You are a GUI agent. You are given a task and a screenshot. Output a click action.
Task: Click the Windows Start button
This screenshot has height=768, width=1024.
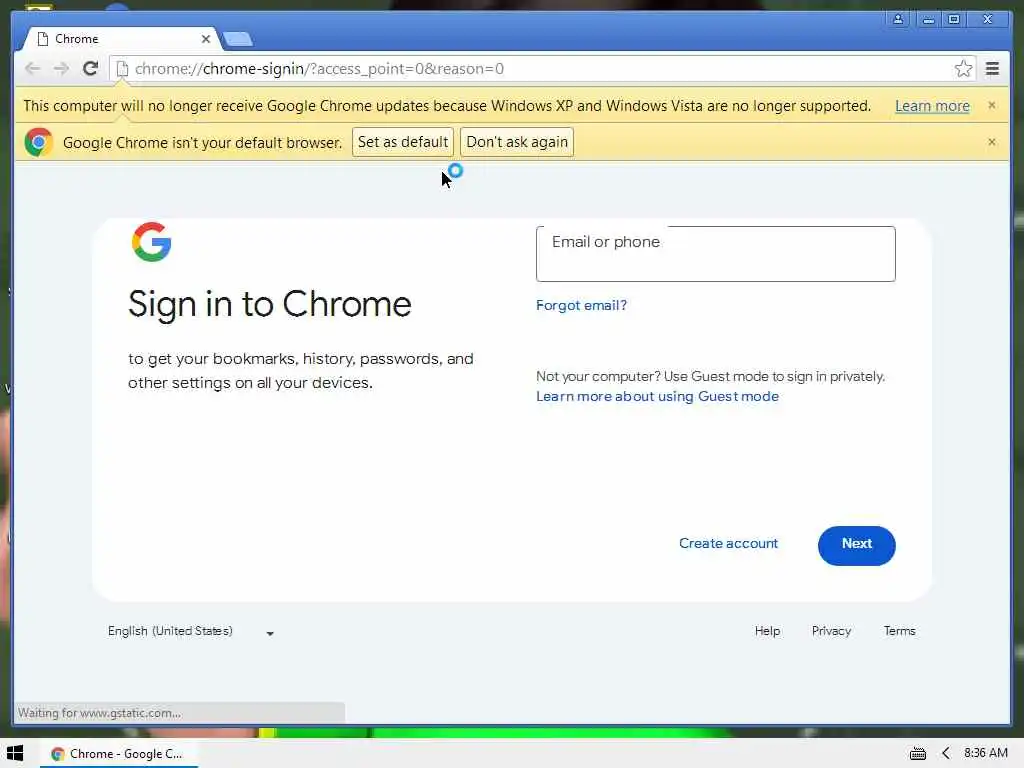(15, 754)
